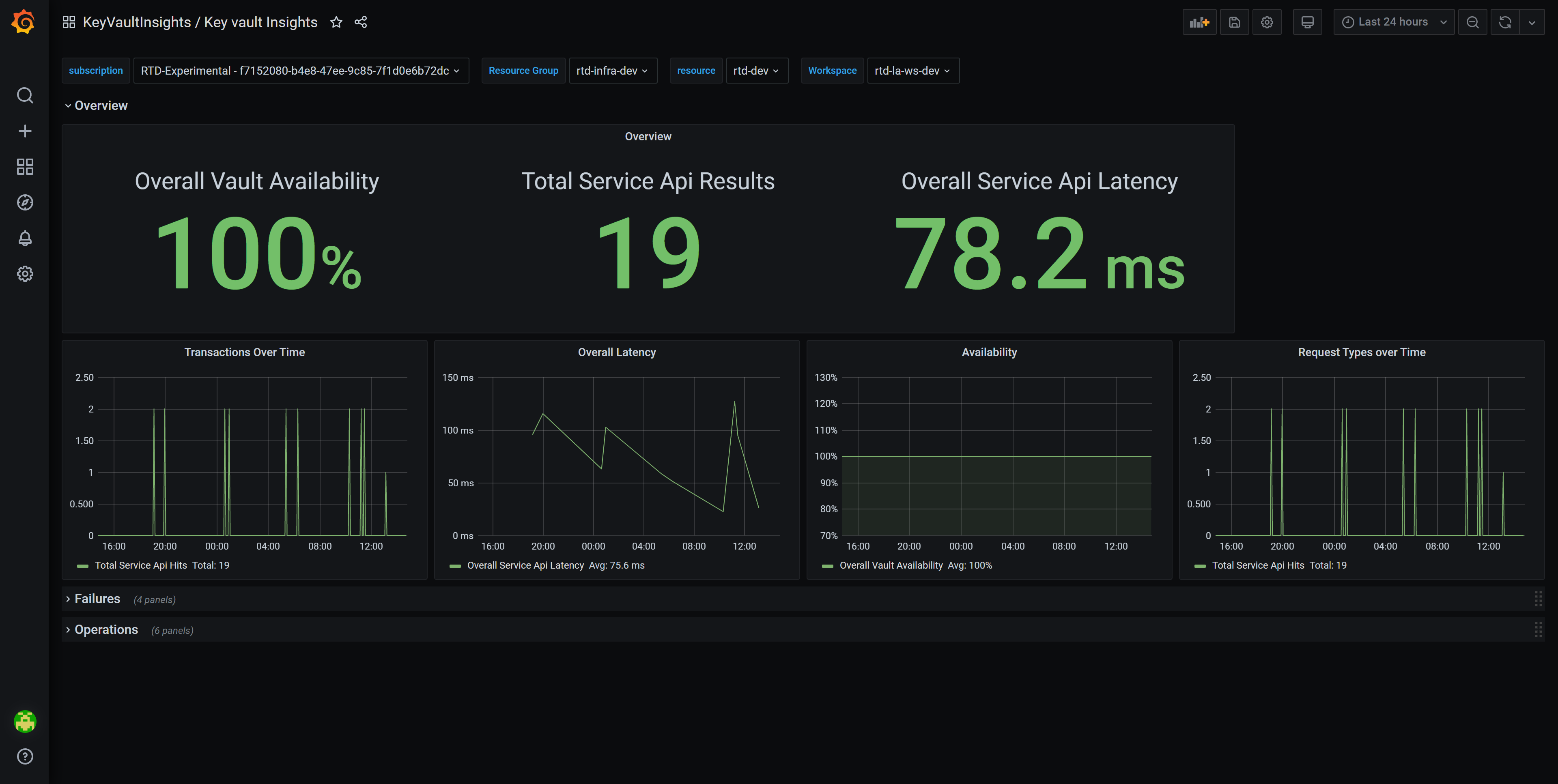
Task: Open the Transactions Over Time panel title menu
Action: 244,352
